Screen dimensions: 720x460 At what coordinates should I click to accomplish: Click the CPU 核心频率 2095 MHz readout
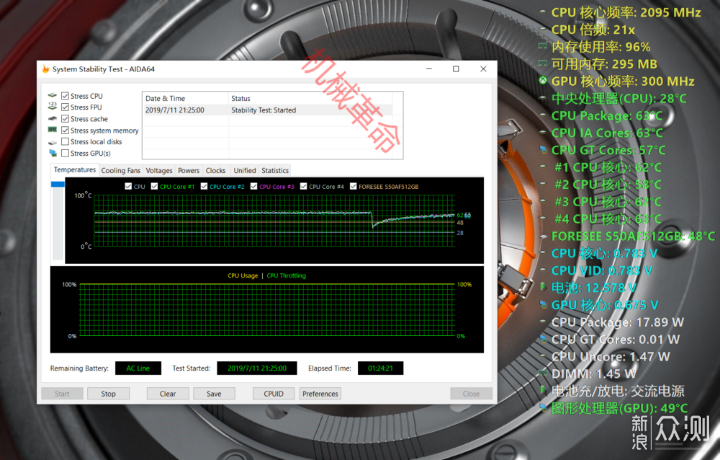(626, 12)
